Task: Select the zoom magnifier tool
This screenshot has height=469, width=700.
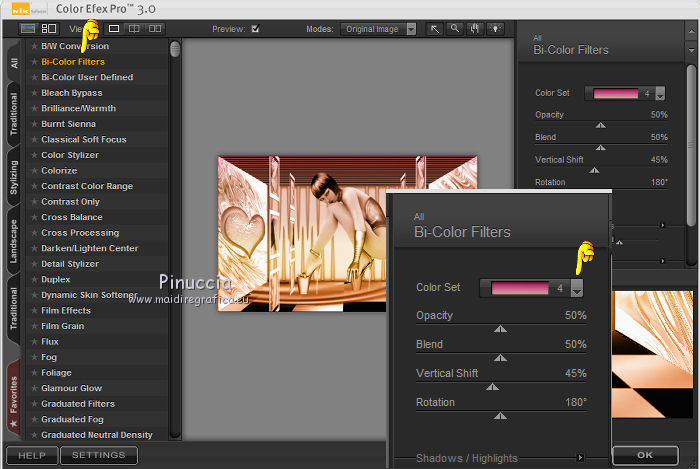Action: coord(455,29)
